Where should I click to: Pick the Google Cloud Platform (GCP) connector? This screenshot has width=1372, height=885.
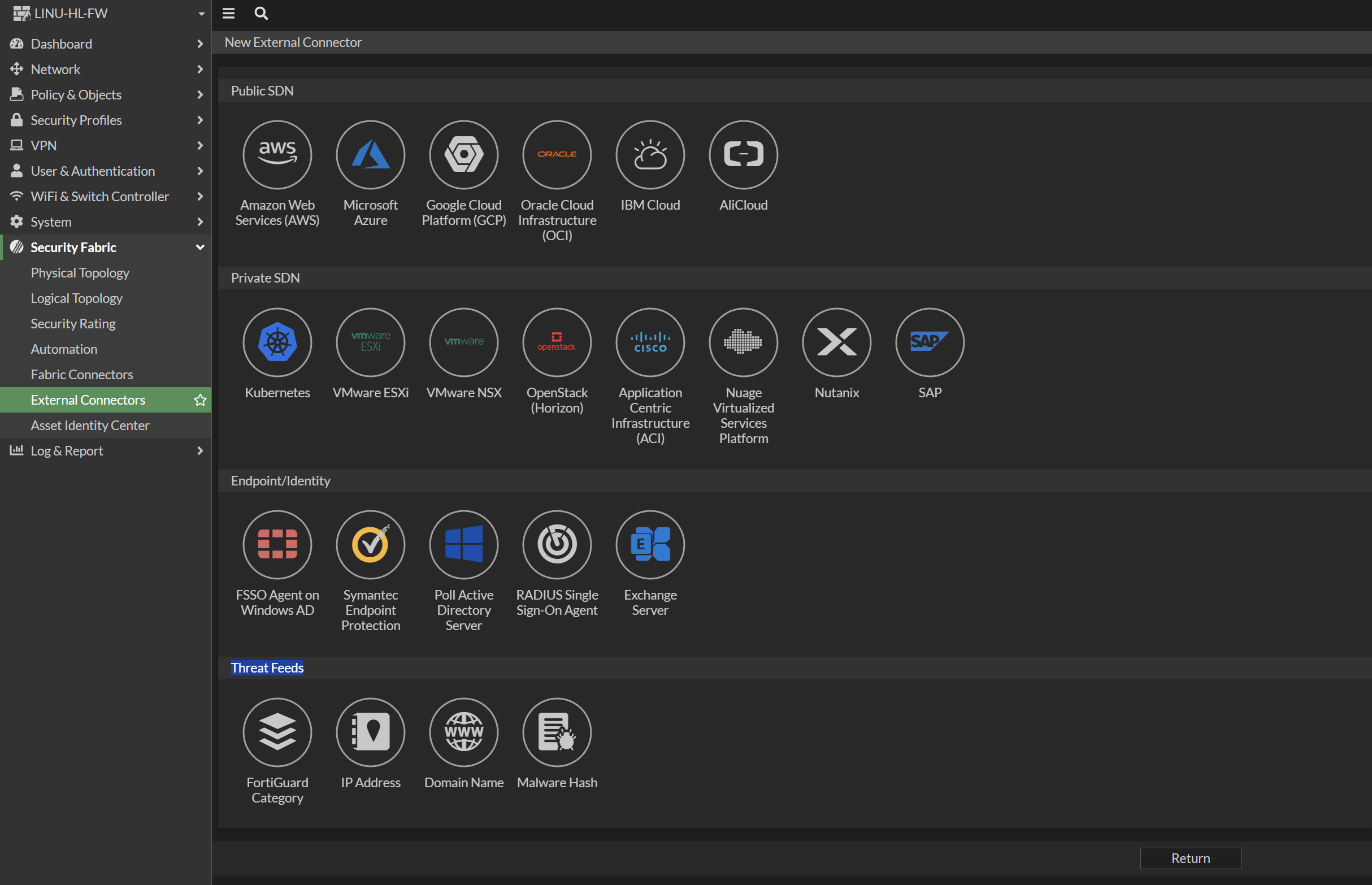click(x=464, y=155)
